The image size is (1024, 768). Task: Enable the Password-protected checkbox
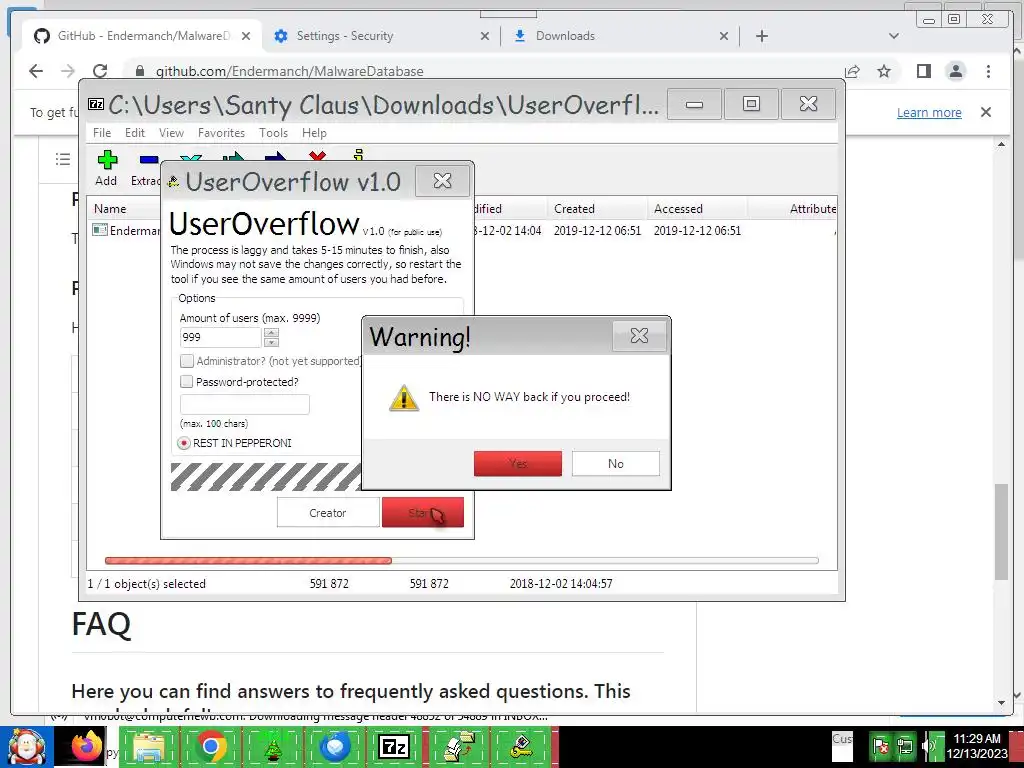tap(187, 381)
